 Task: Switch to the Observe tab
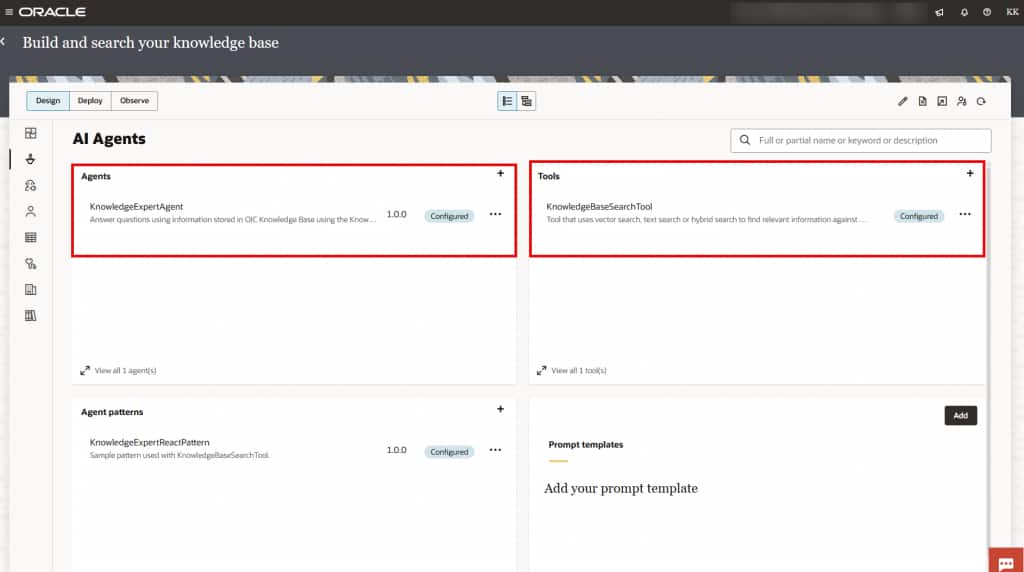(135, 101)
